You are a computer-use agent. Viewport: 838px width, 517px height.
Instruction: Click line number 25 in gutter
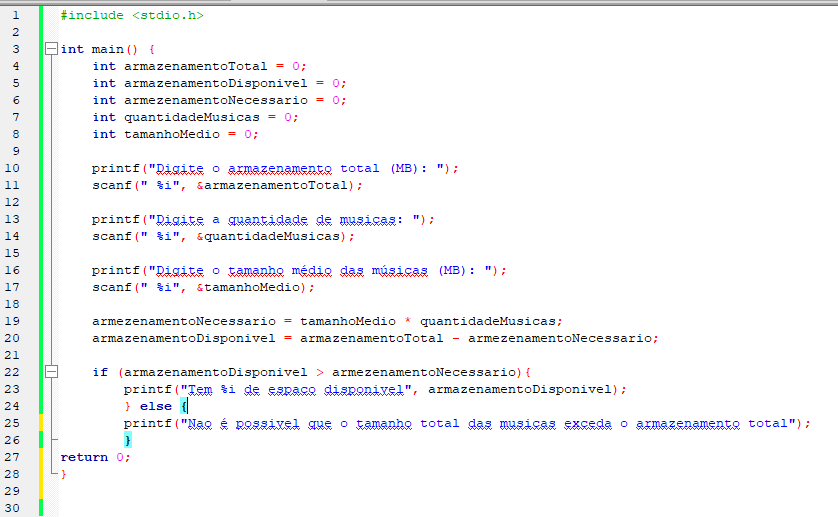click(x=12, y=423)
